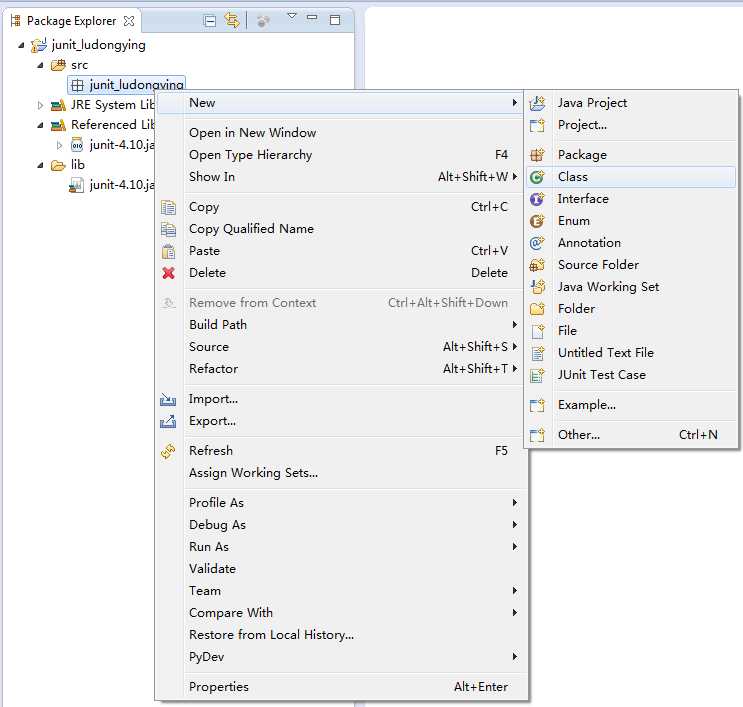The width and height of the screenshot is (743, 707).
Task: Click the new Enum icon
Action: [x=537, y=221]
